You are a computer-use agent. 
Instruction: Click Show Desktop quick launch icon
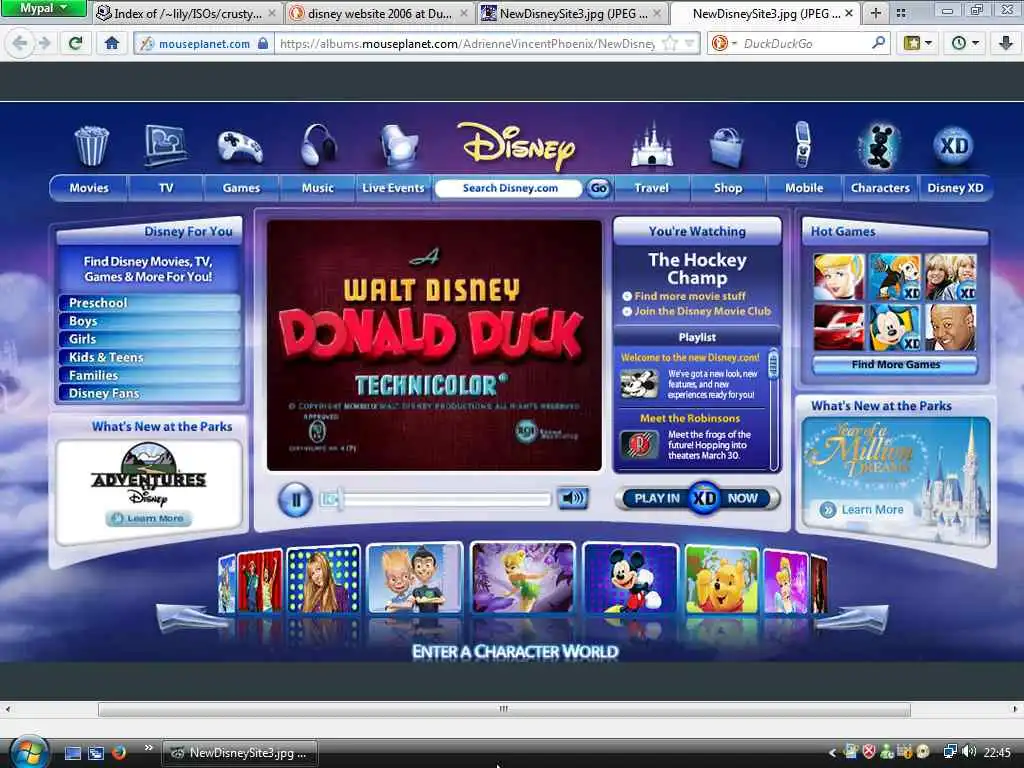coord(72,753)
